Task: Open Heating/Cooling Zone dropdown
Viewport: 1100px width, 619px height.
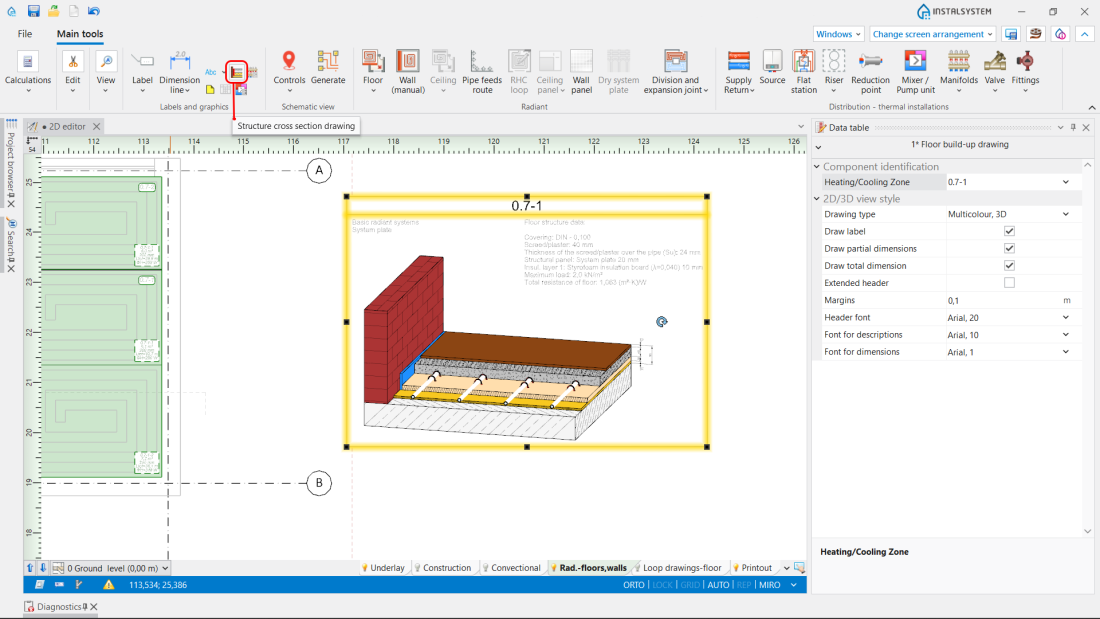Action: click(1066, 182)
